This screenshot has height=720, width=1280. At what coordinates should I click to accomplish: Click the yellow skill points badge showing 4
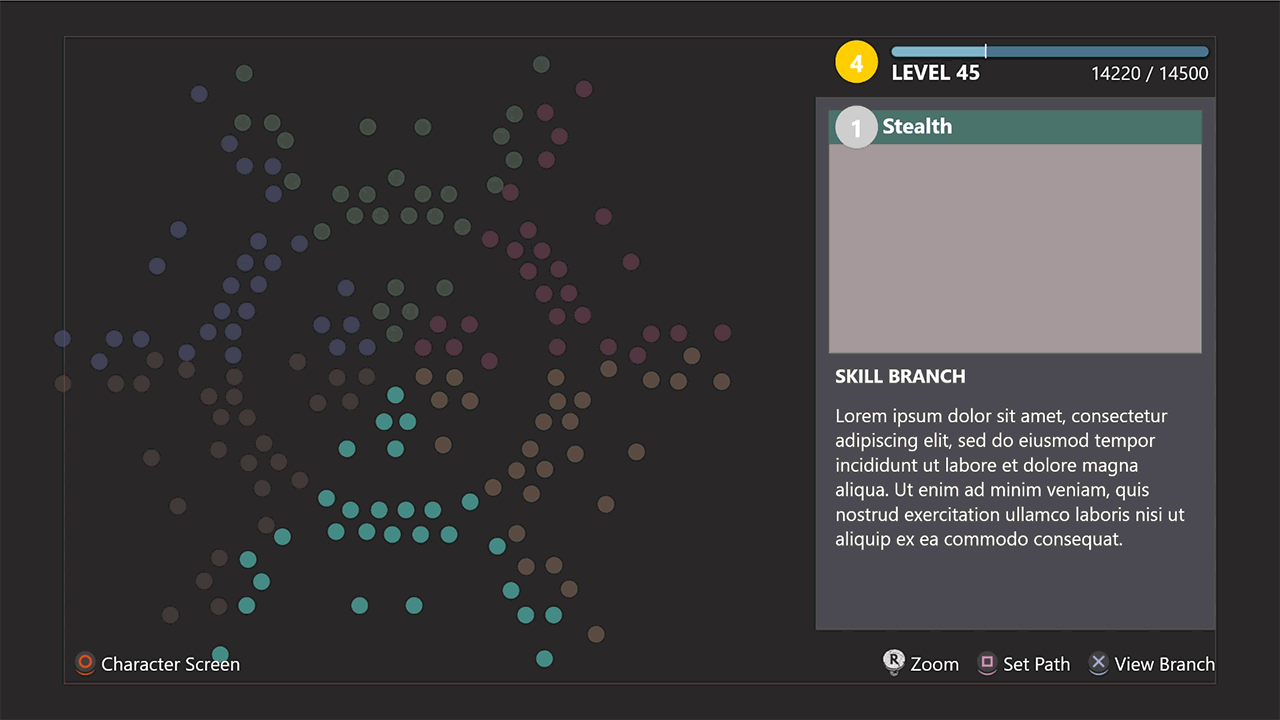[856, 63]
